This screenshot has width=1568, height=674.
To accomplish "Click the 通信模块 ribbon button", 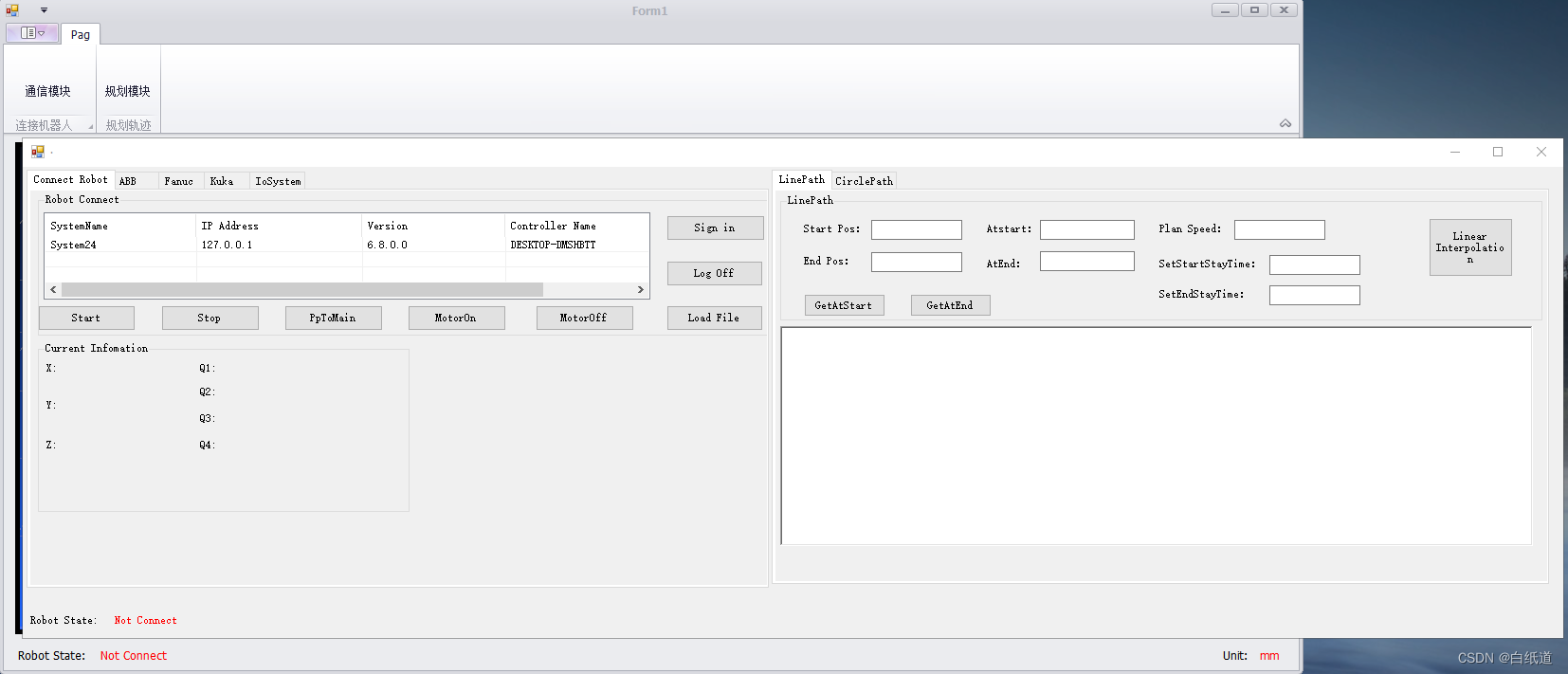I will (47, 91).
